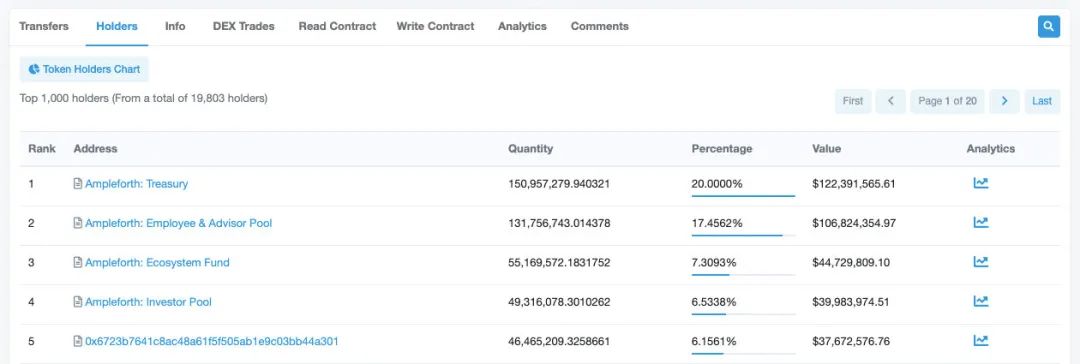The image size is (1080, 364).
Task: Open analytics chart icon for Ecosystem Fund row
Action: point(980,262)
